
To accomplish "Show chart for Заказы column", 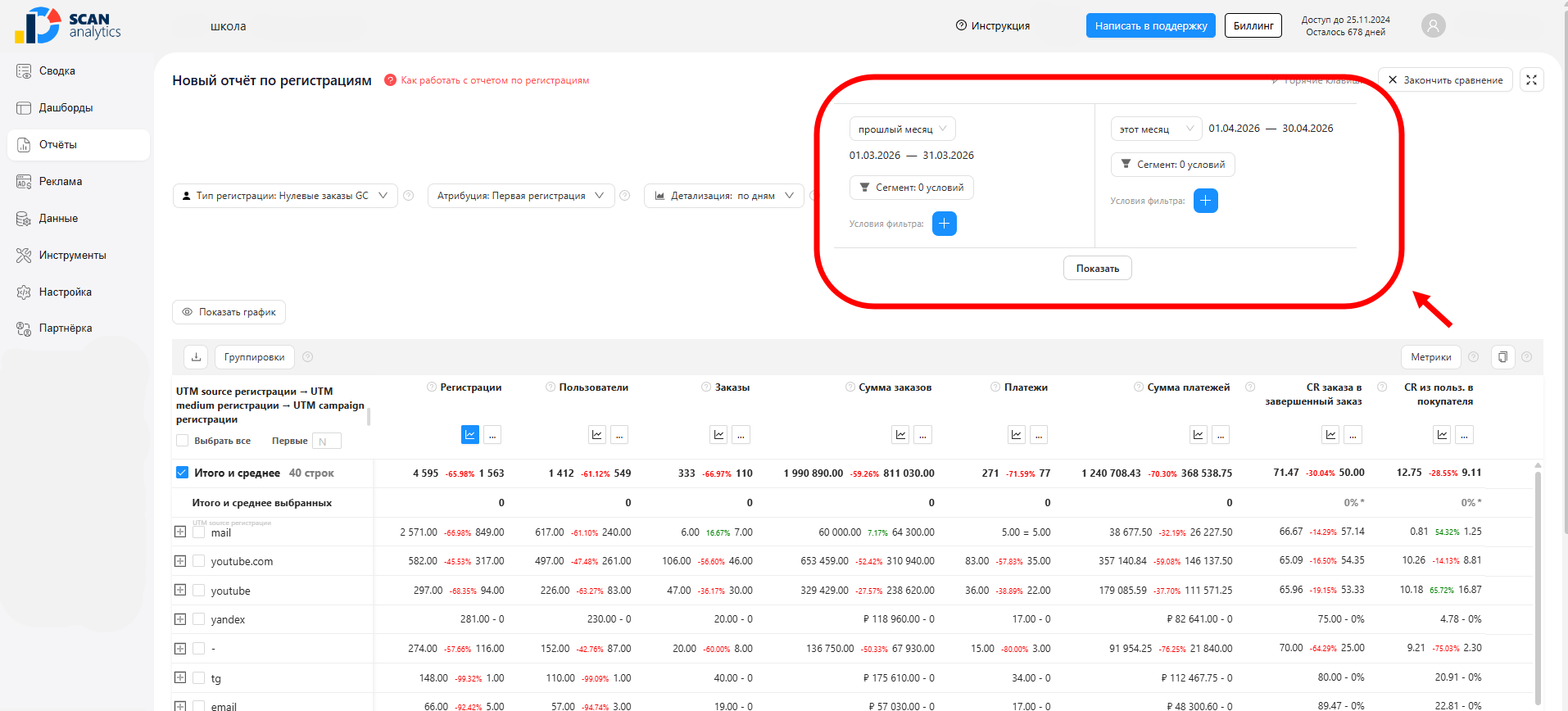I will [x=718, y=435].
